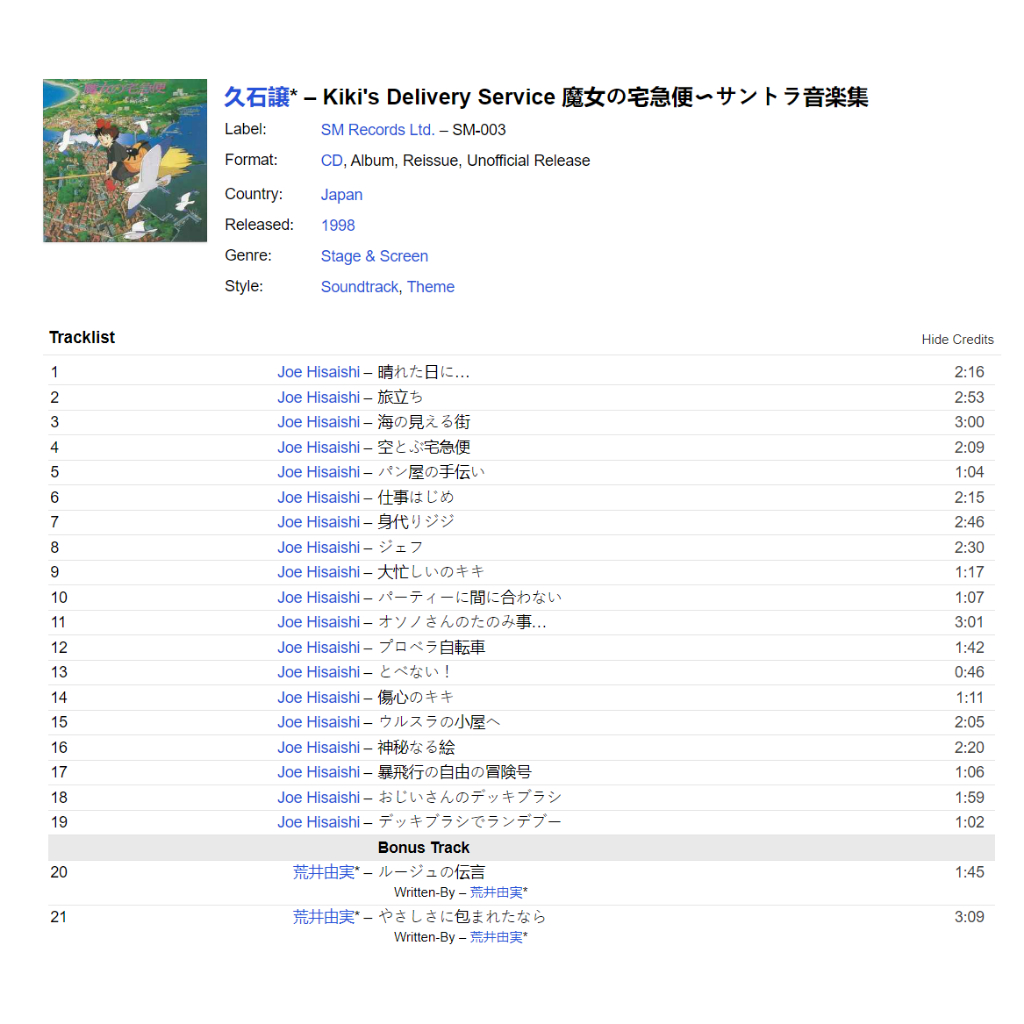Open Written-By 荒井由実 credit under track 21

(x=496, y=937)
